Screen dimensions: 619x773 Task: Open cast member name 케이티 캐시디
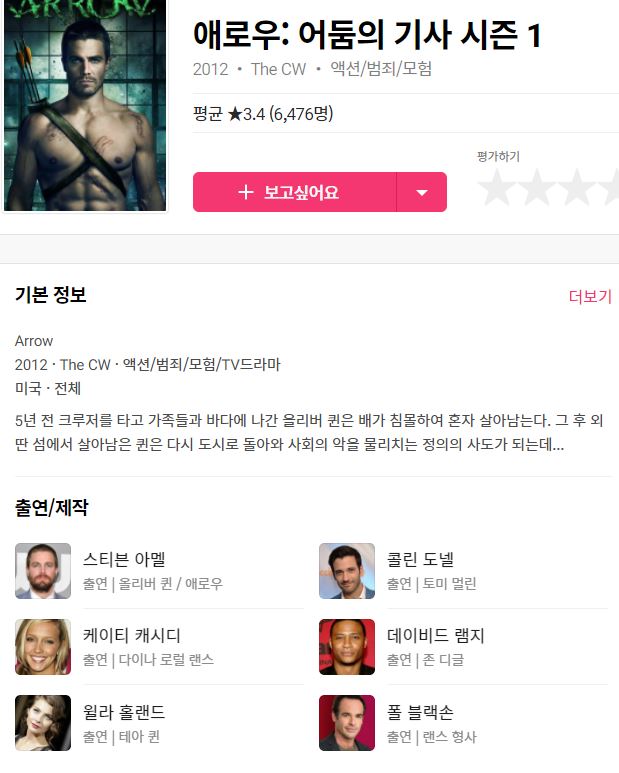click(132, 635)
